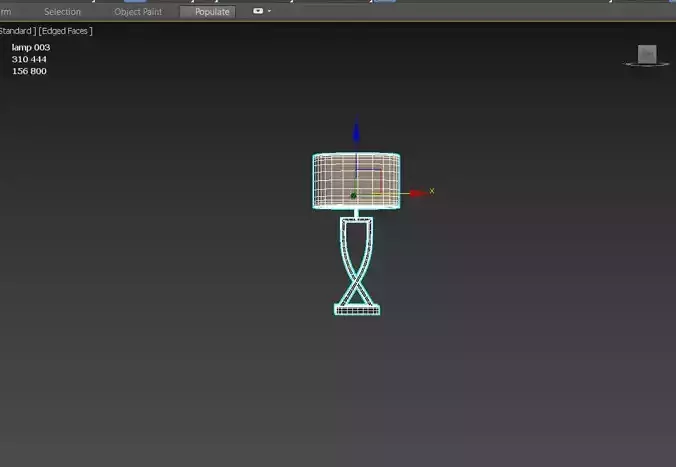The width and height of the screenshot is (676, 467).
Task: Click the ribbon minimize toggle icon
Action: coord(258,11)
